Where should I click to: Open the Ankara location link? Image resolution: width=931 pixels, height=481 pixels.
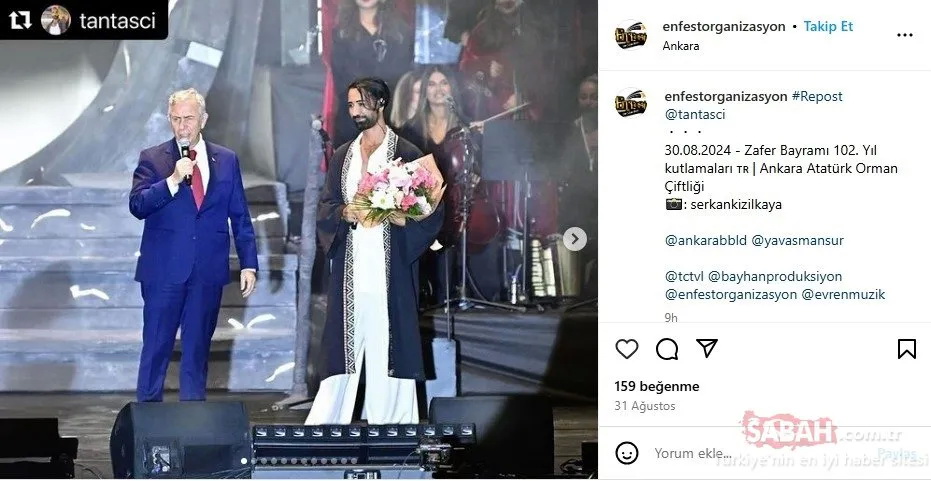click(x=681, y=46)
